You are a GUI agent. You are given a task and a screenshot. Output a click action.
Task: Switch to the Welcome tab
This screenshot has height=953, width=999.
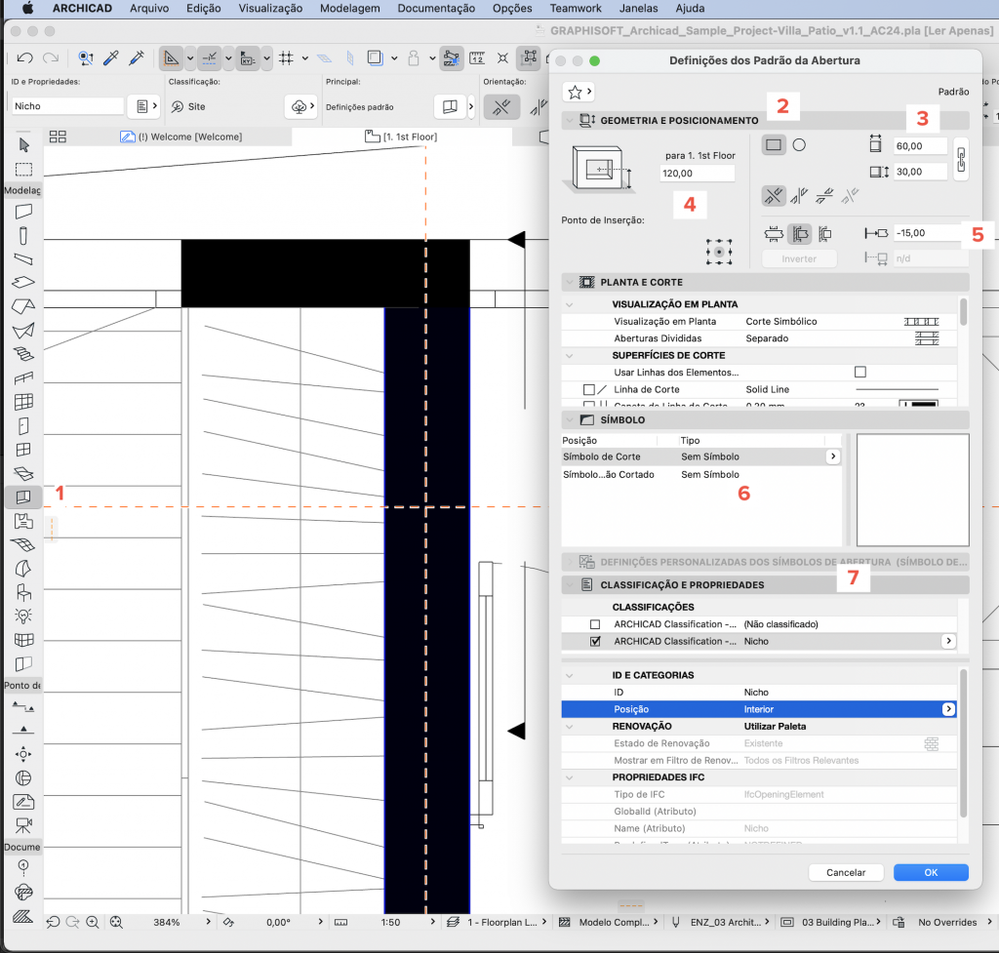tap(183, 136)
